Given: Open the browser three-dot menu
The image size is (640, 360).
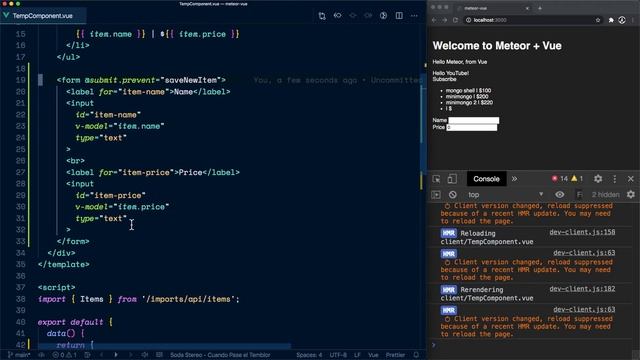Looking at the screenshot, I should tap(633, 20).
